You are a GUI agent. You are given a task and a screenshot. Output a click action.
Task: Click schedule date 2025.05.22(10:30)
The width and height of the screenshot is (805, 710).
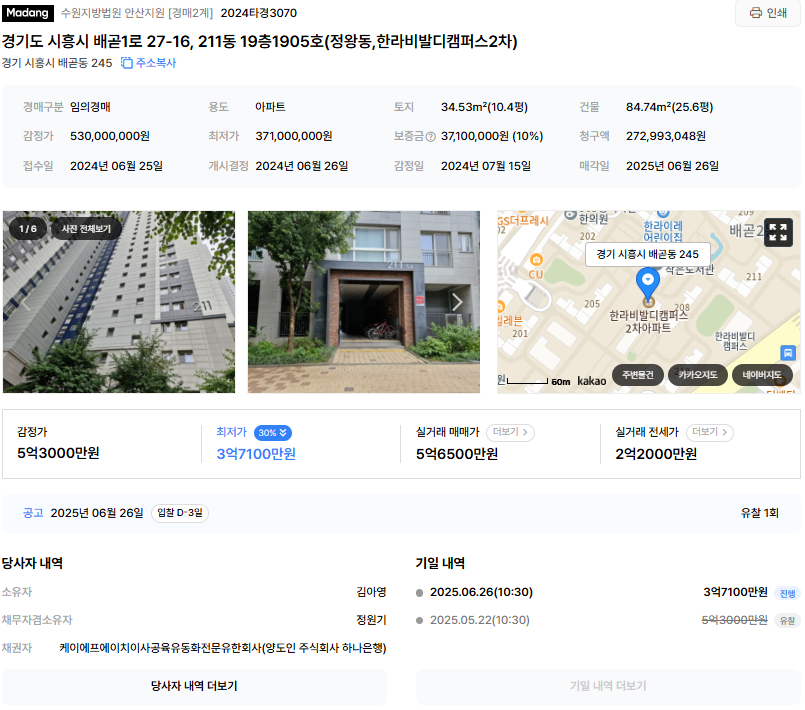click(480, 620)
